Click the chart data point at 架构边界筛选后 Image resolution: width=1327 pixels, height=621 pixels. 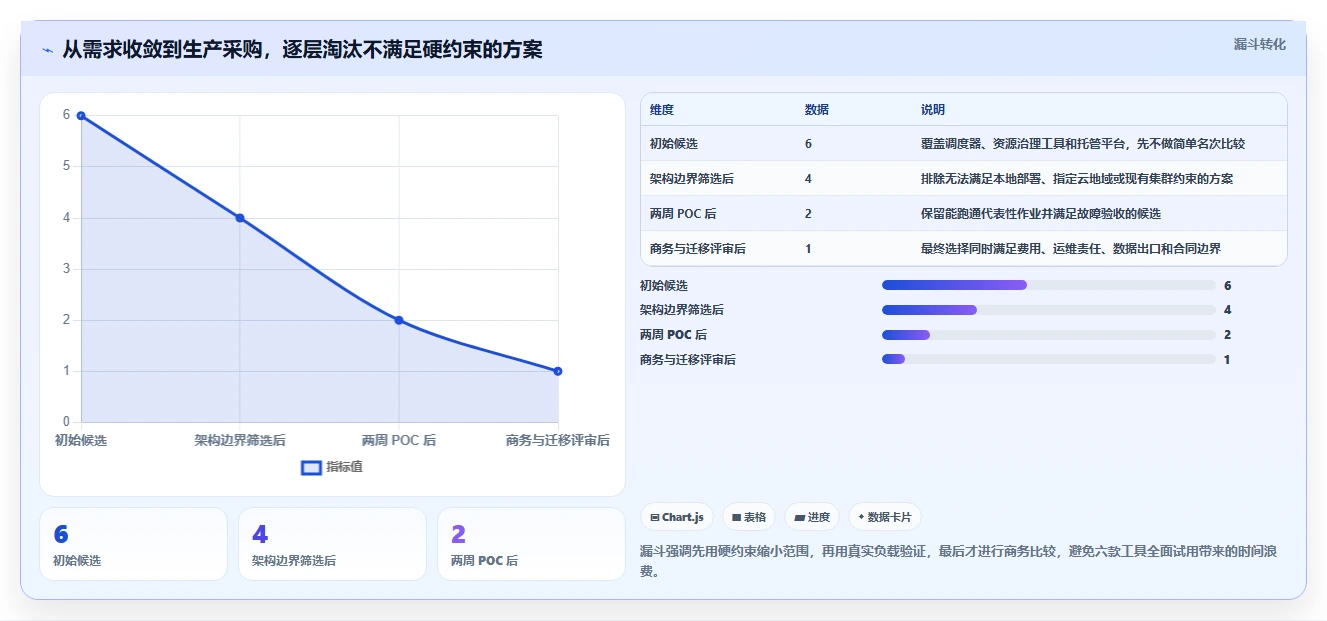coord(240,218)
